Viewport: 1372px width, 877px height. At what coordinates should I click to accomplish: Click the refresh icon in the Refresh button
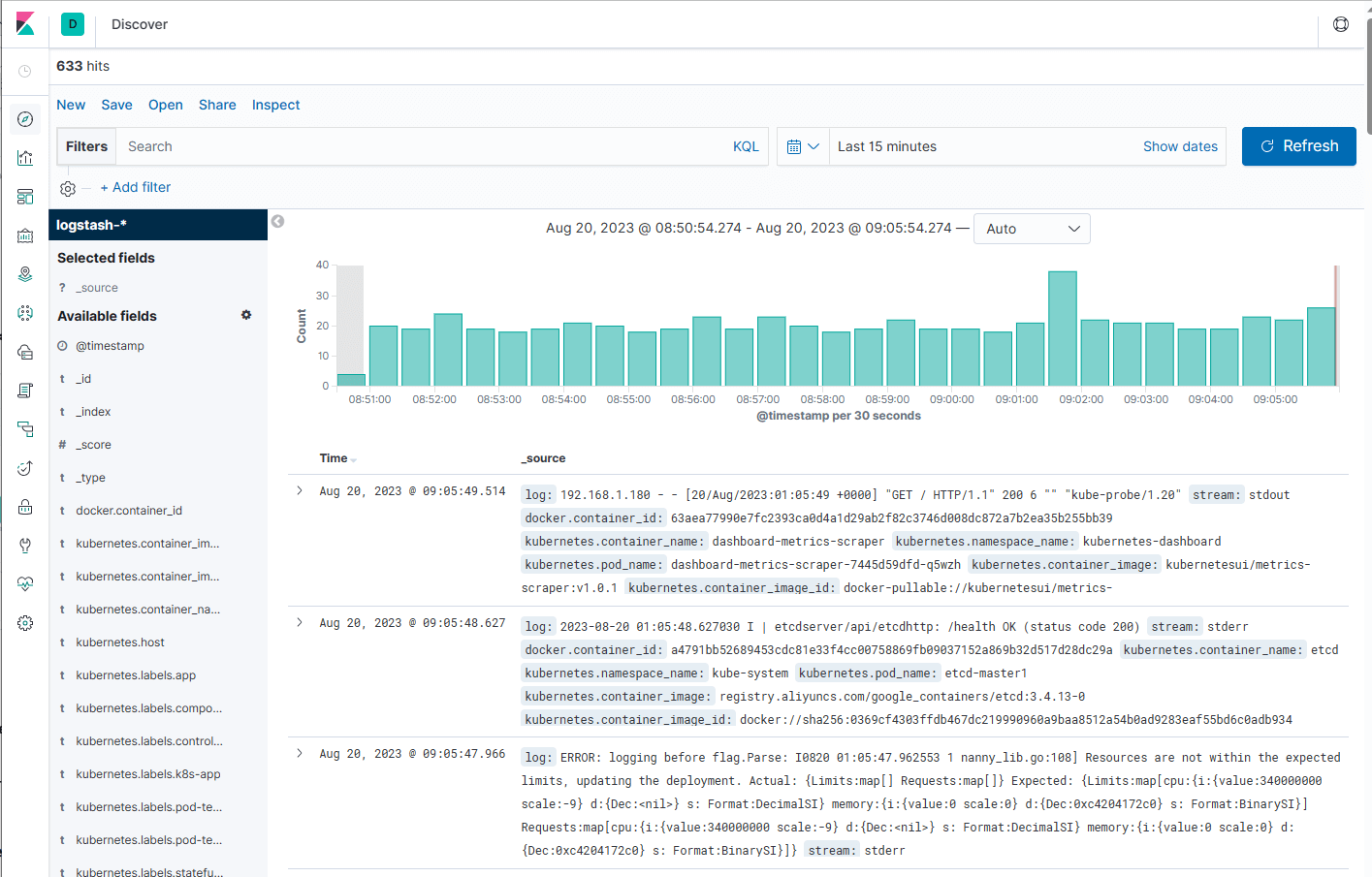(1267, 146)
